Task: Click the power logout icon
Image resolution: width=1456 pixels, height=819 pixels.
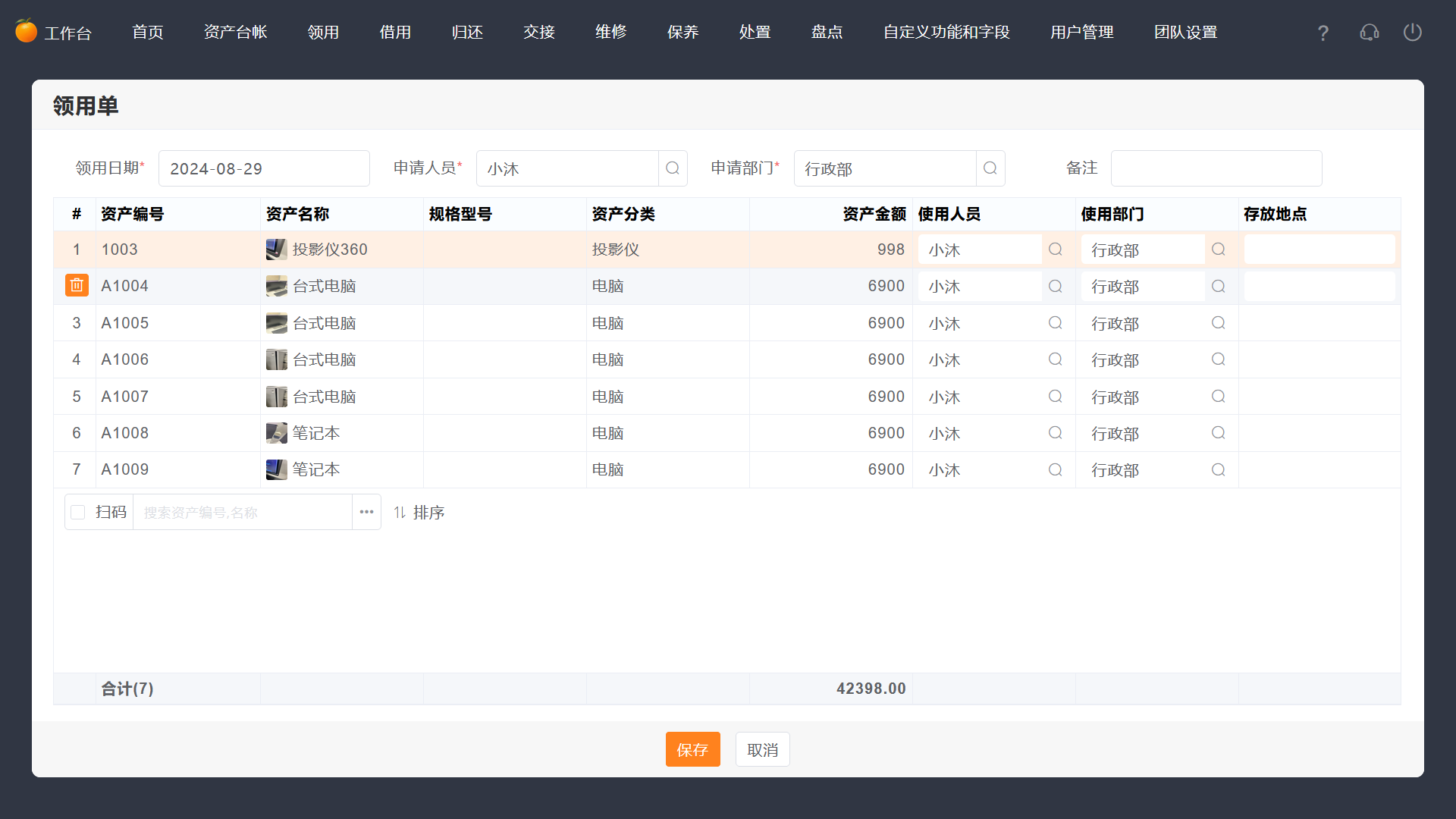Action: coord(1413,33)
